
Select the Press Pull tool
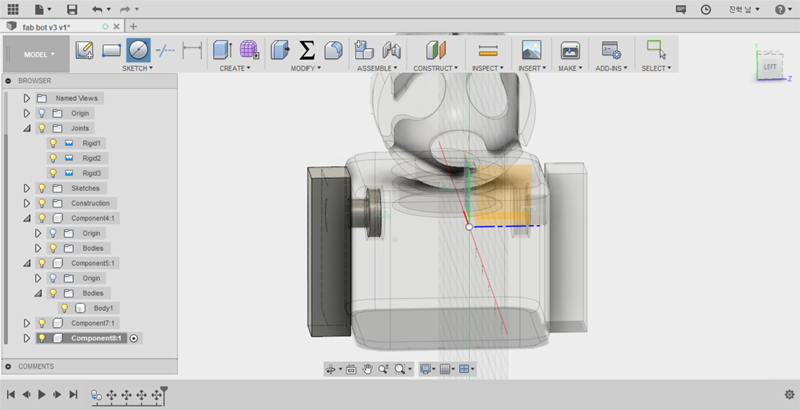(x=280, y=50)
